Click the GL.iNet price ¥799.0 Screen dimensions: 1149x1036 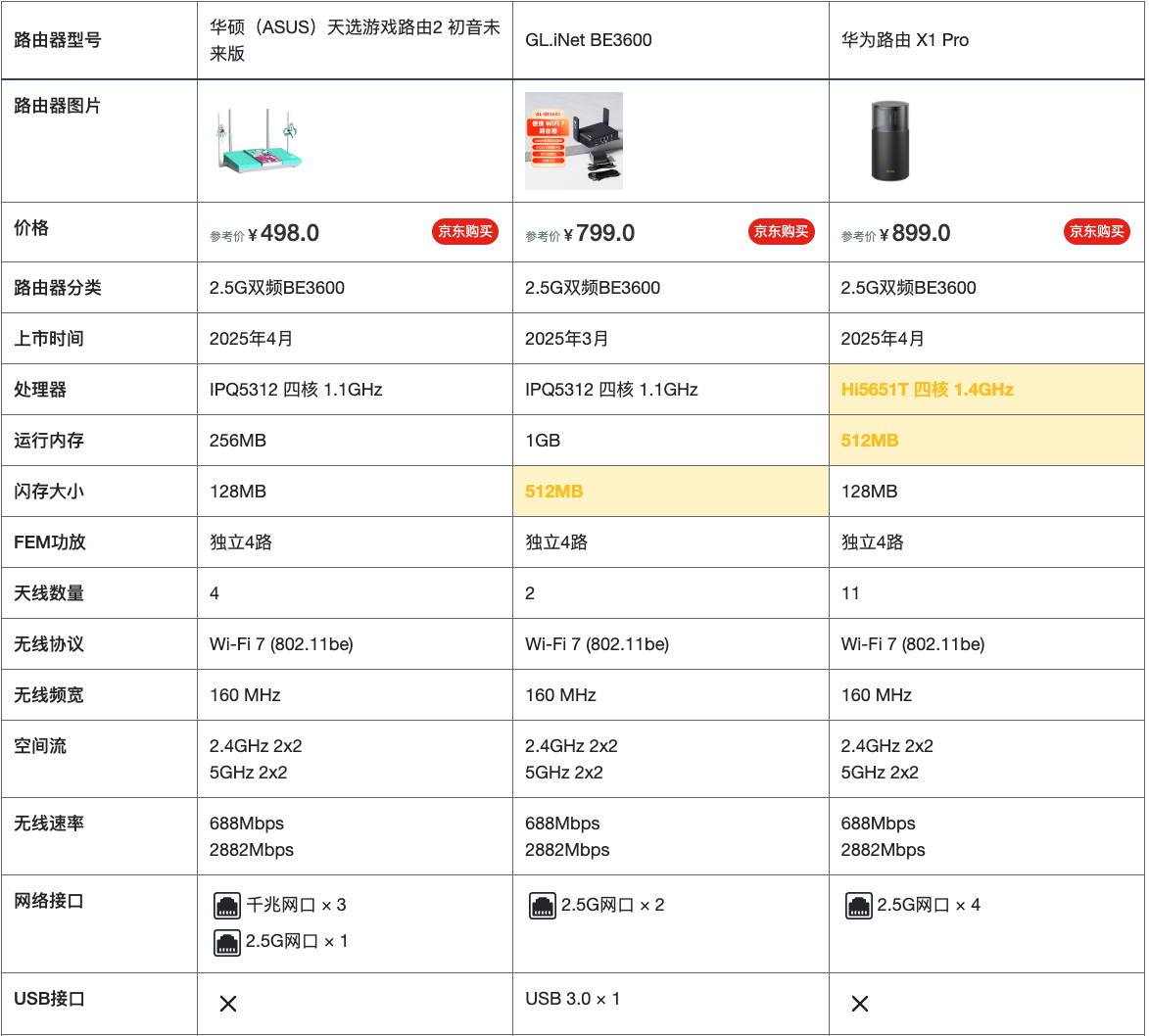pos(598,233)
